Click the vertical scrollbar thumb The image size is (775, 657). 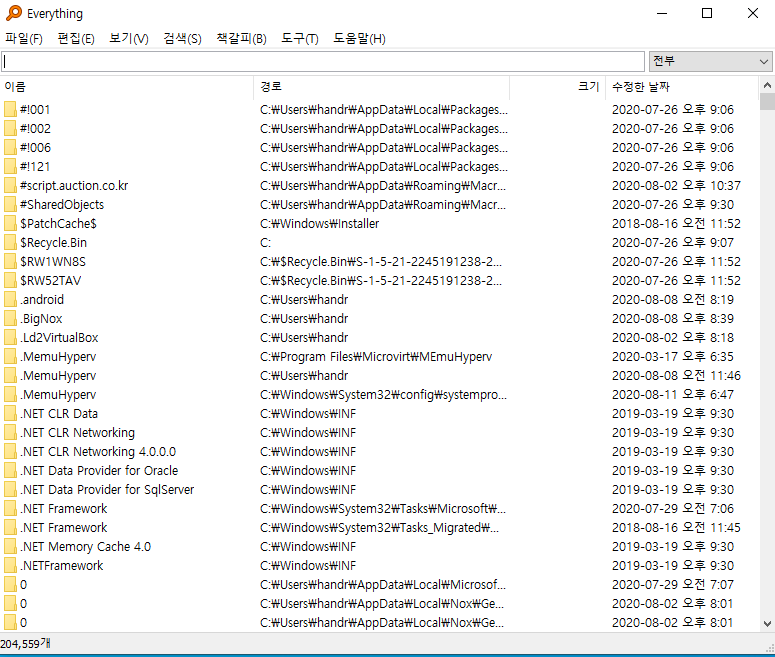[x=767, y=101]
